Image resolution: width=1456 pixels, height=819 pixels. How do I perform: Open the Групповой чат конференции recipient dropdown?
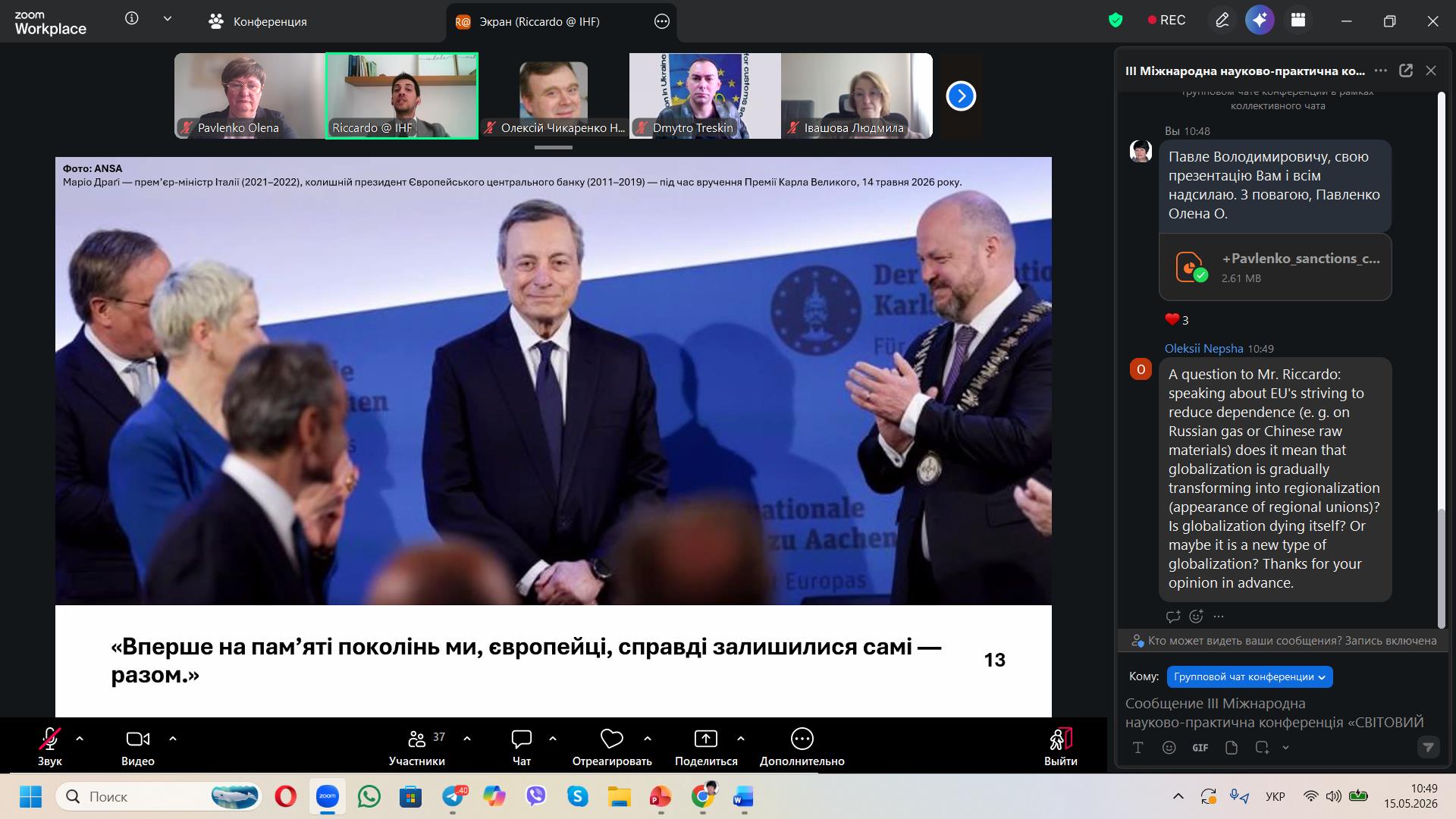(x=1249, y=676)
